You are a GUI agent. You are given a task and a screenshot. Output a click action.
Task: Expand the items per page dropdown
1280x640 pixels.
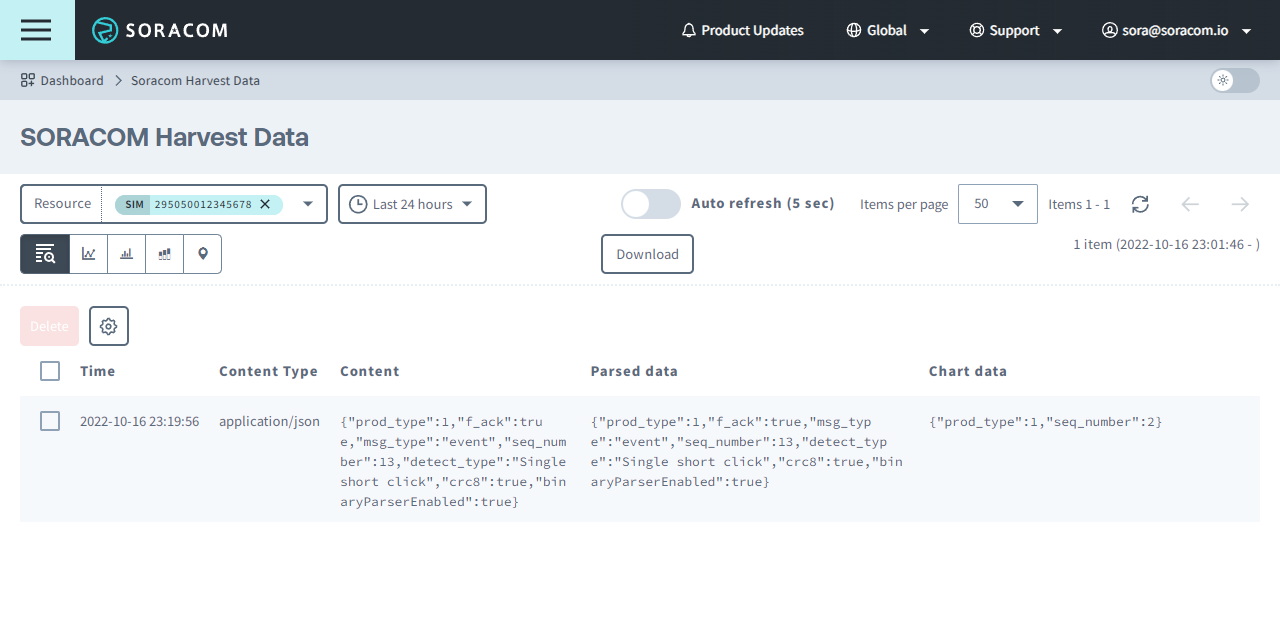(x=997, y=204)
